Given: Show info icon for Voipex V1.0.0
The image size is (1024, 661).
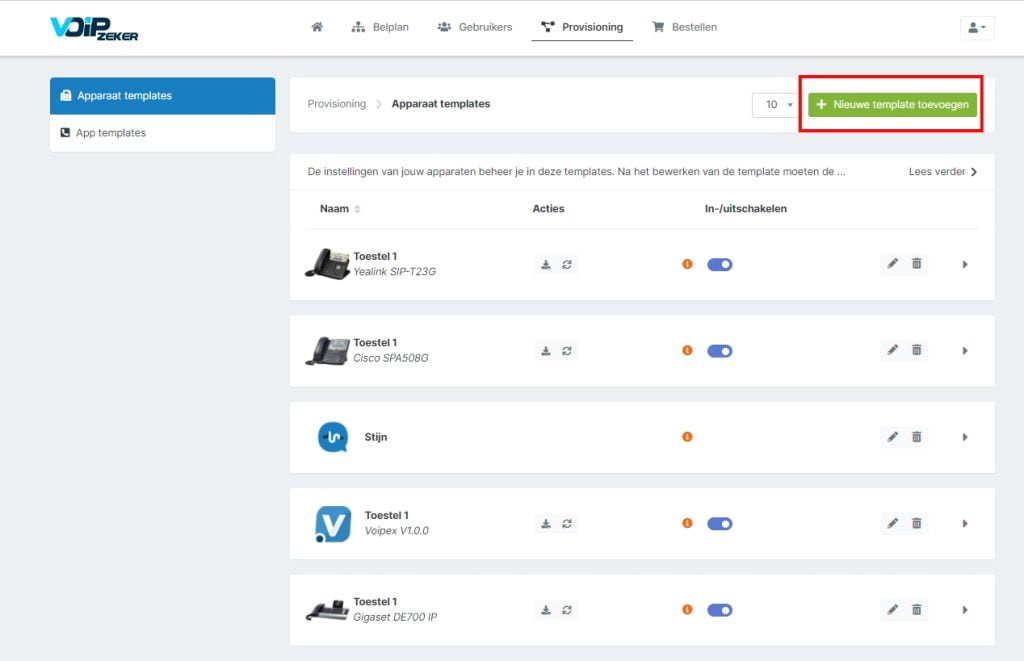Looking at the screenshot, I should [687, 523].
